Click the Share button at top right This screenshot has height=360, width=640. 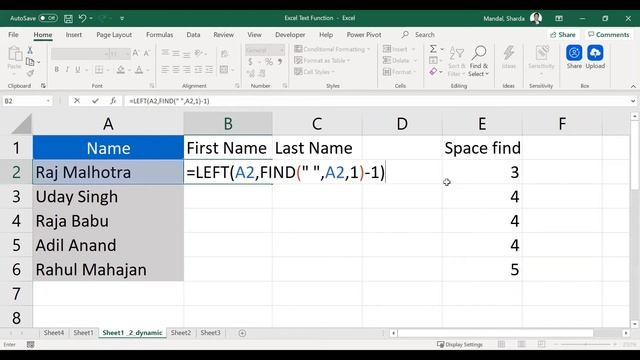coord(562,35)
